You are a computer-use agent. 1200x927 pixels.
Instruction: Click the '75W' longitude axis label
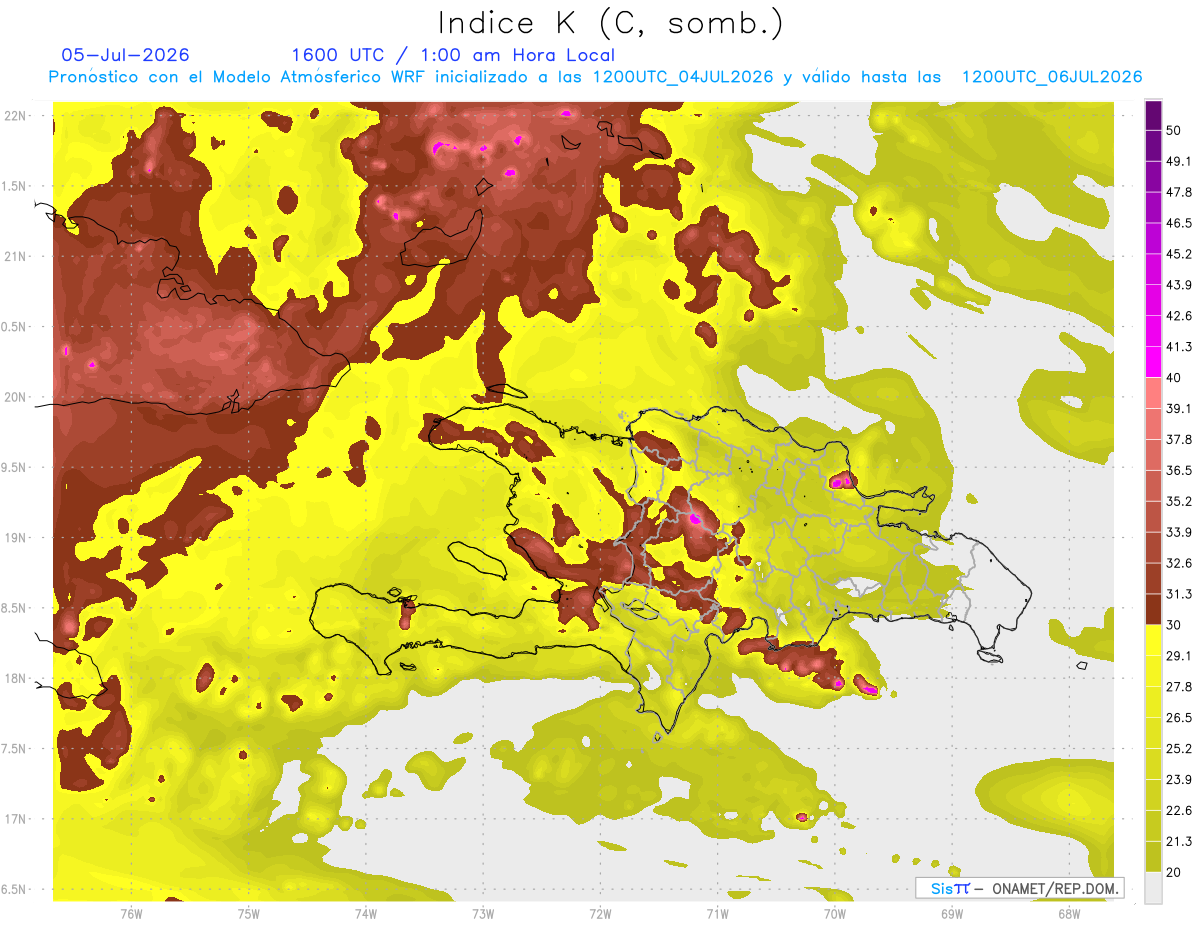249,914
